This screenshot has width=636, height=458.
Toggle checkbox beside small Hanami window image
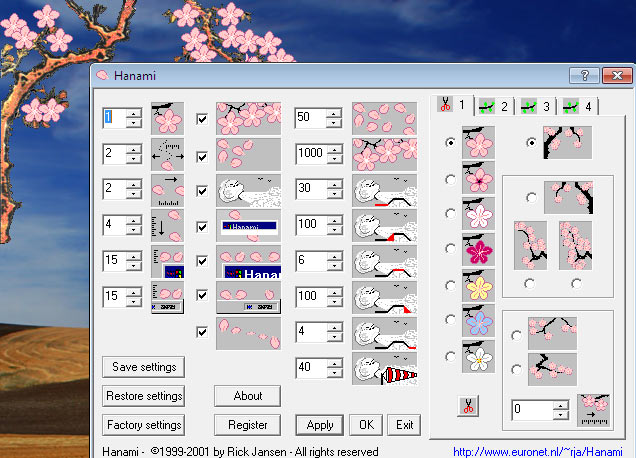(x=202, y=226)
